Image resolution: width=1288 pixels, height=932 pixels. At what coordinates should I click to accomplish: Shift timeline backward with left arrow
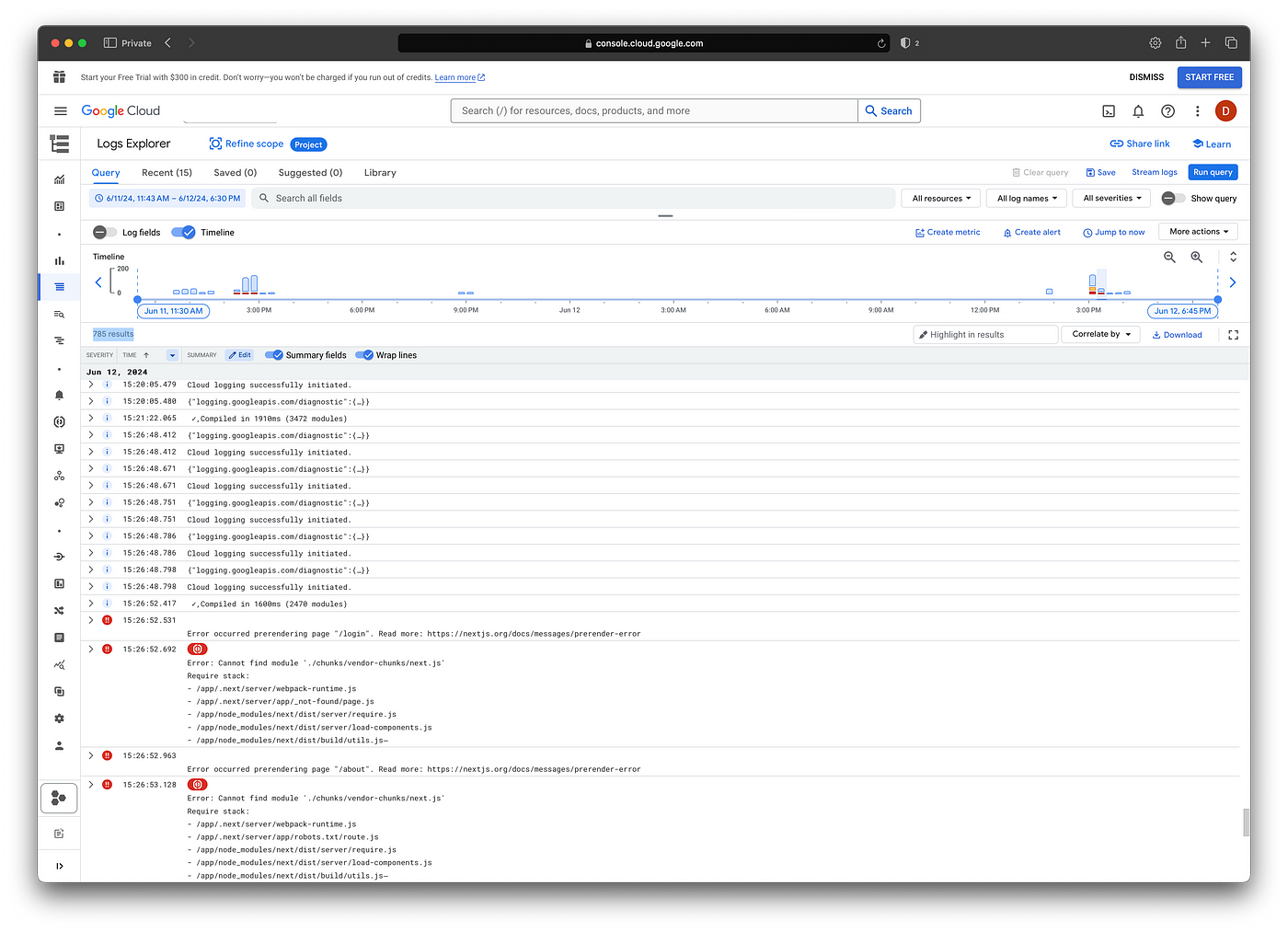pyautogui.click(x=98, y=282)
